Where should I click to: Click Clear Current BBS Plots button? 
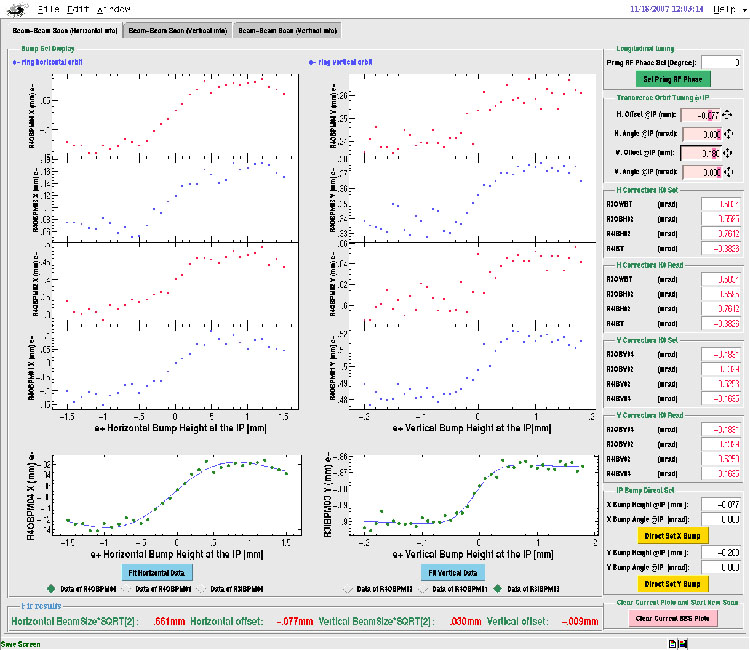pos(675,619)
